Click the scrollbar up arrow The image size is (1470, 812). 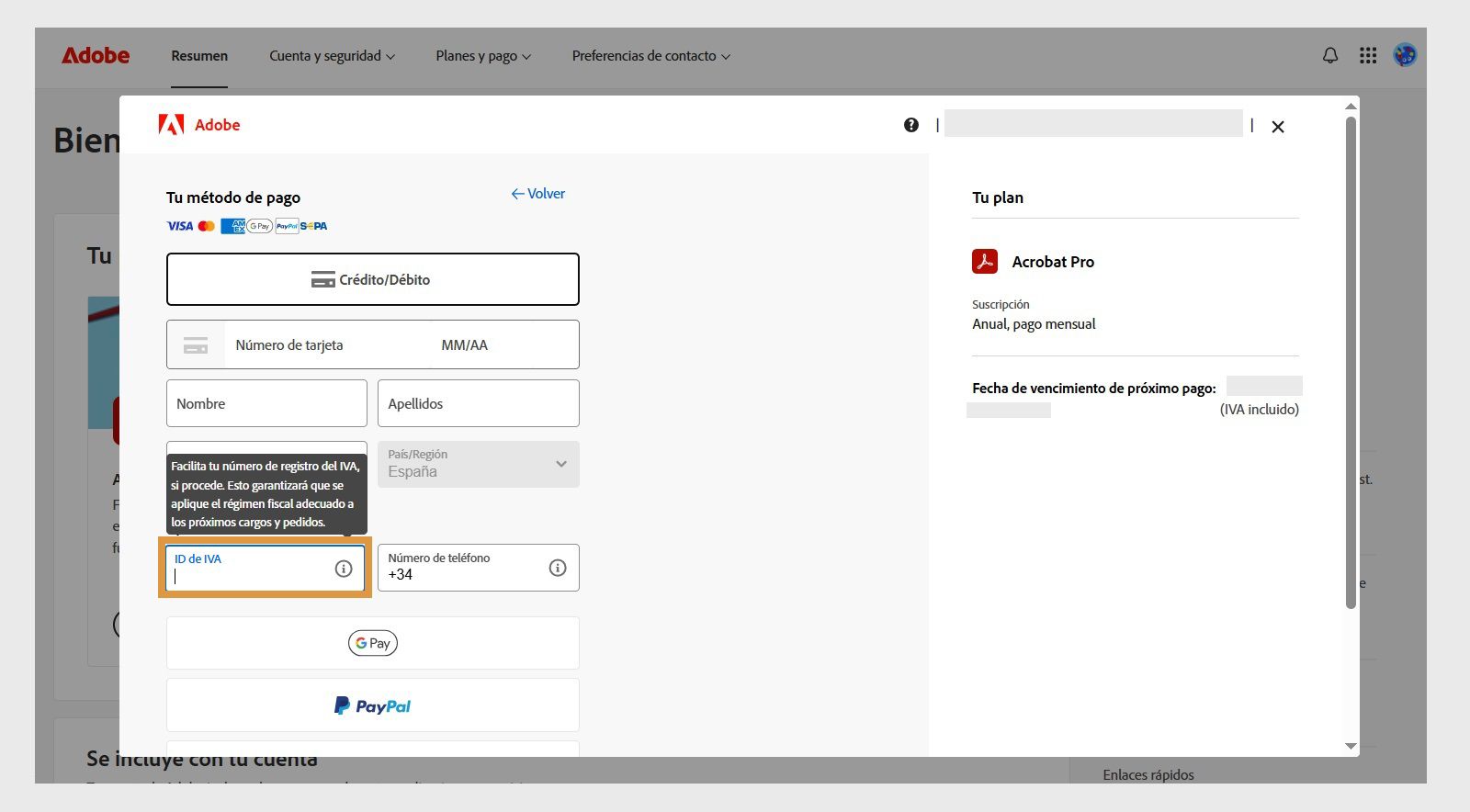pos(1351,107)
